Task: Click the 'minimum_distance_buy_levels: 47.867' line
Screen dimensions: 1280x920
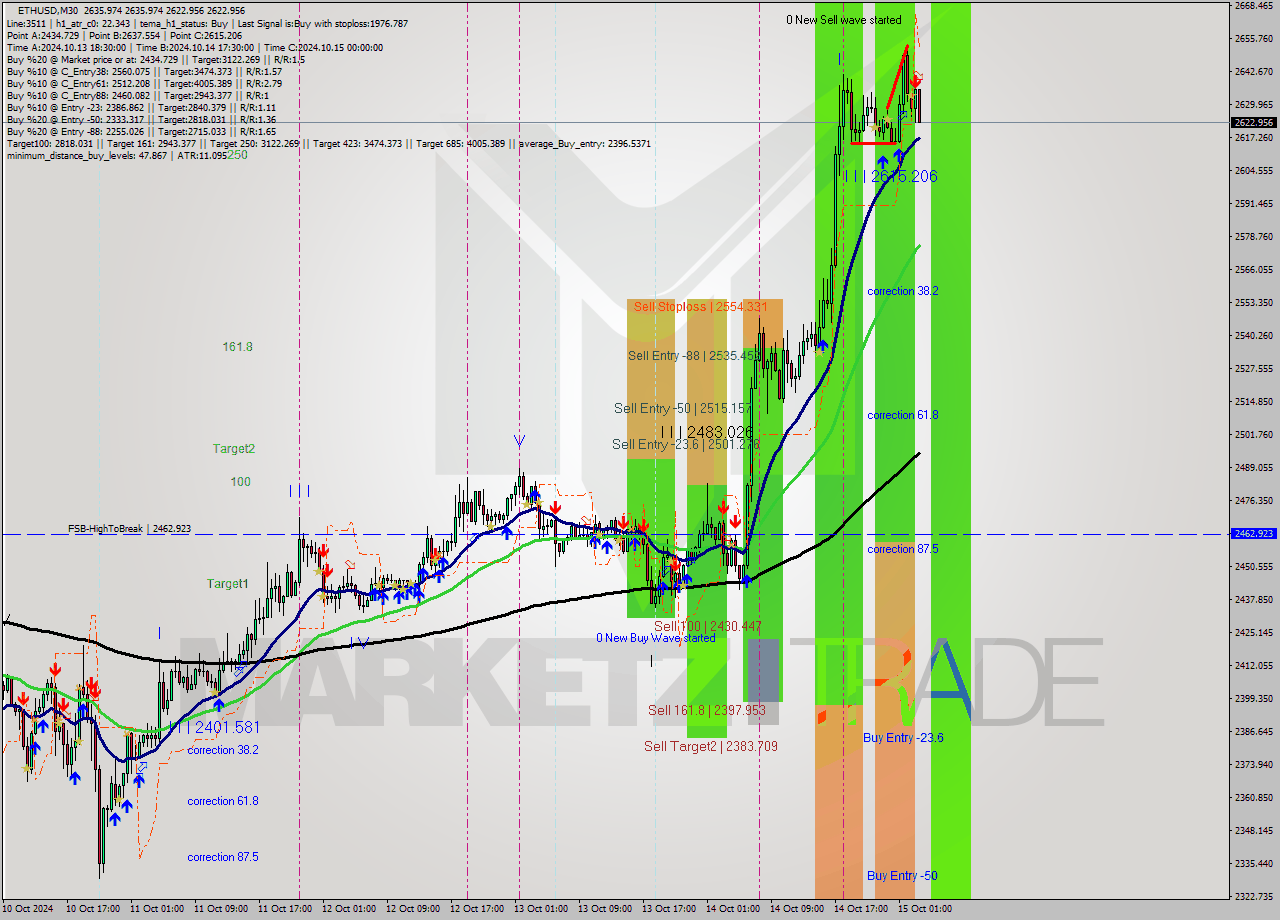Action: coord(116,155)
